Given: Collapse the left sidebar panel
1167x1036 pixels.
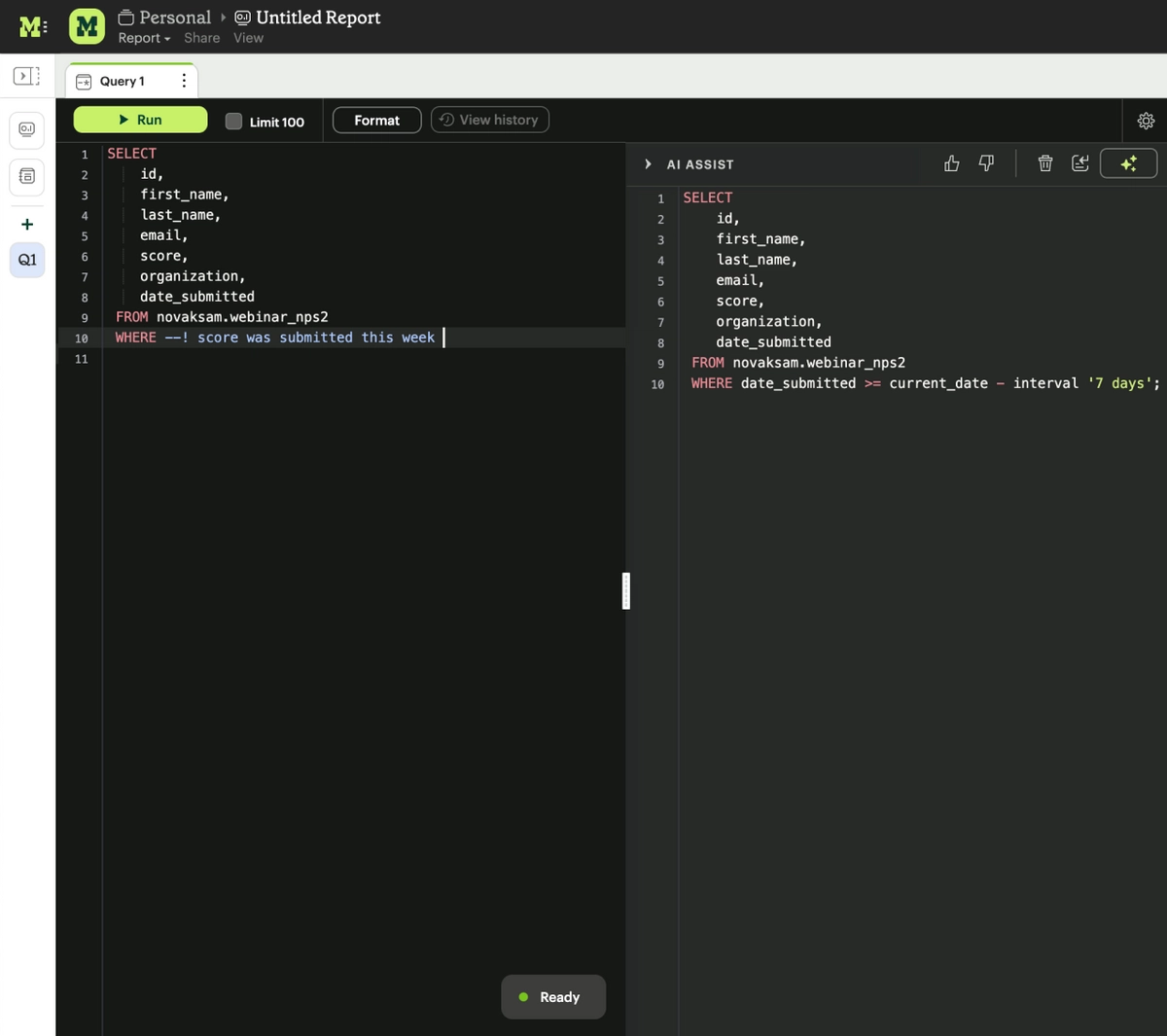Looking at the screenshot, I should (26, 75).
